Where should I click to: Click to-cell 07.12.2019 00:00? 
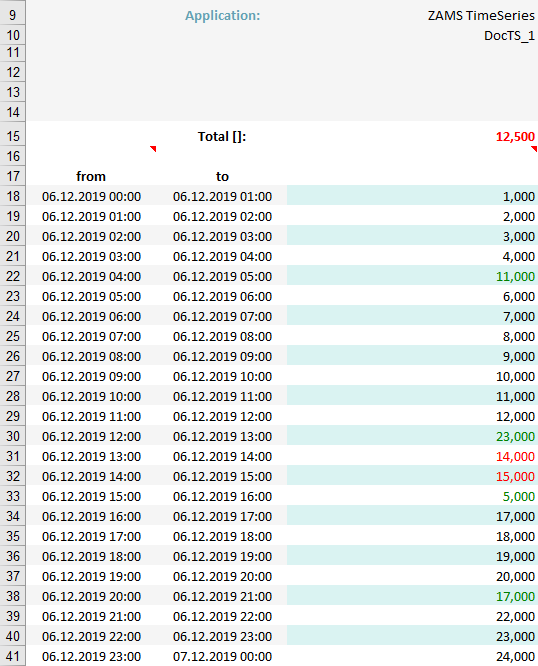click(222, 657)
